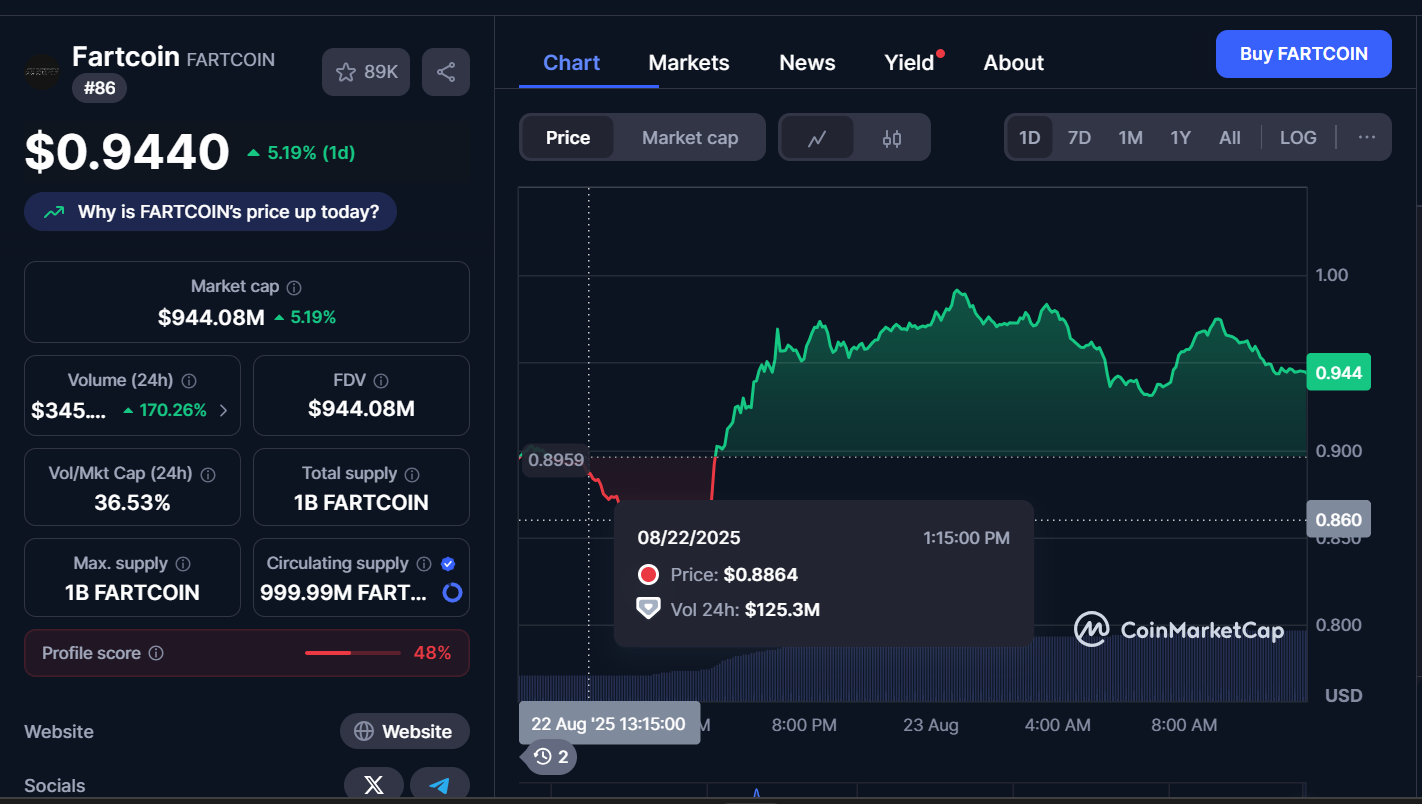Open the Markets tab
Screen dimensions: 1422x804
tap(689, 63)
